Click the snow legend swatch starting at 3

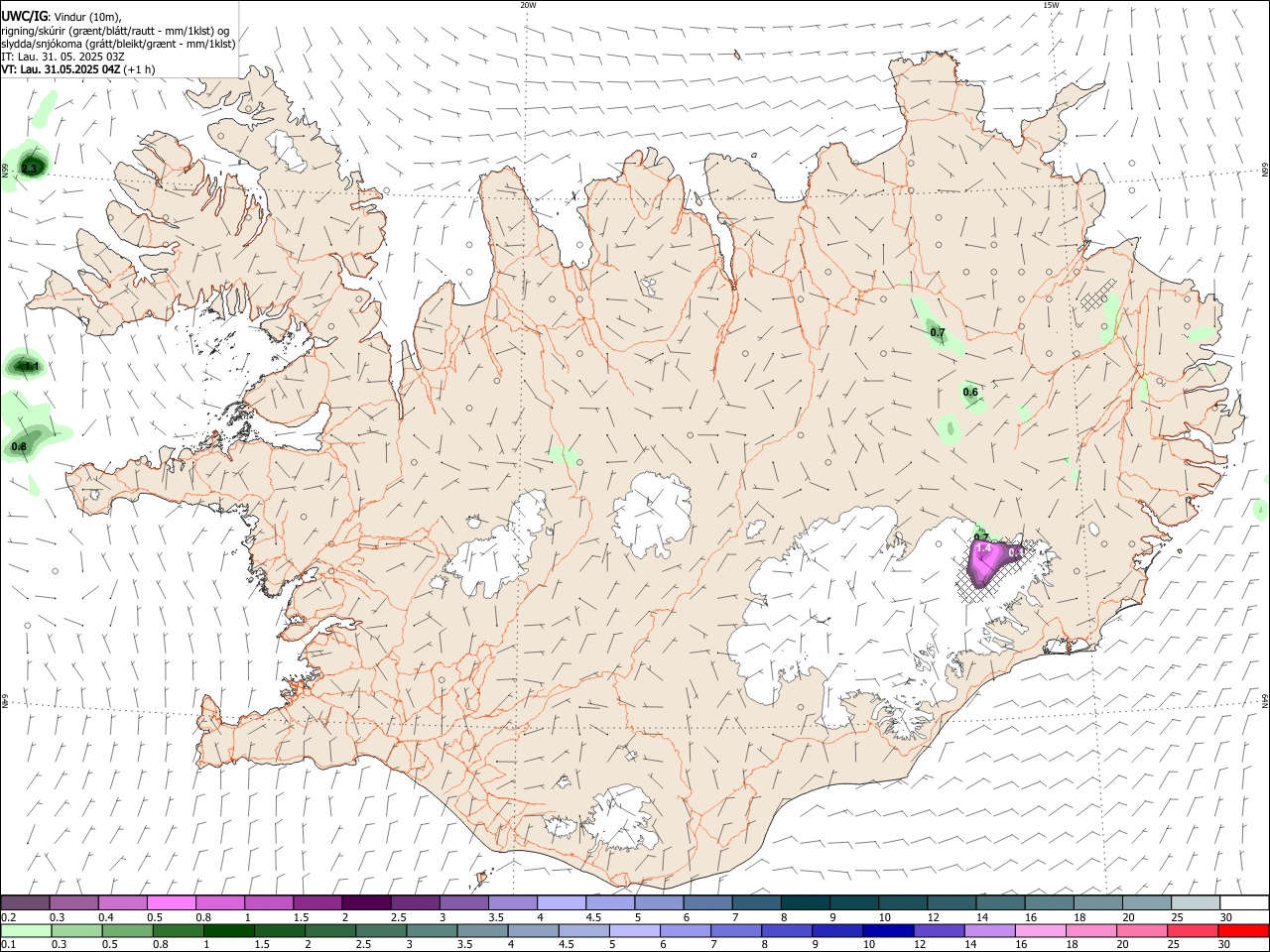[x=463, y=903]
